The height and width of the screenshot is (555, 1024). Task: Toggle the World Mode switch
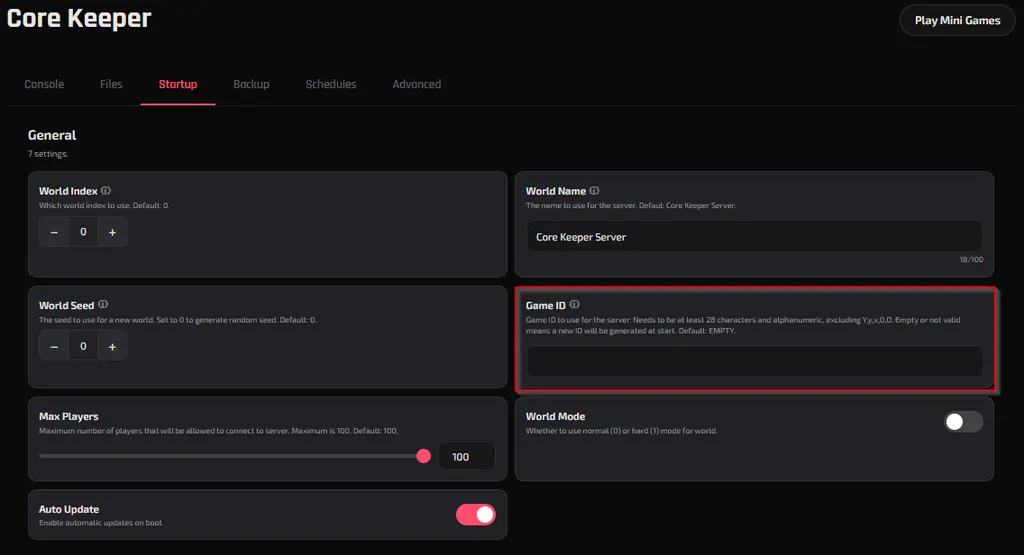963,422
